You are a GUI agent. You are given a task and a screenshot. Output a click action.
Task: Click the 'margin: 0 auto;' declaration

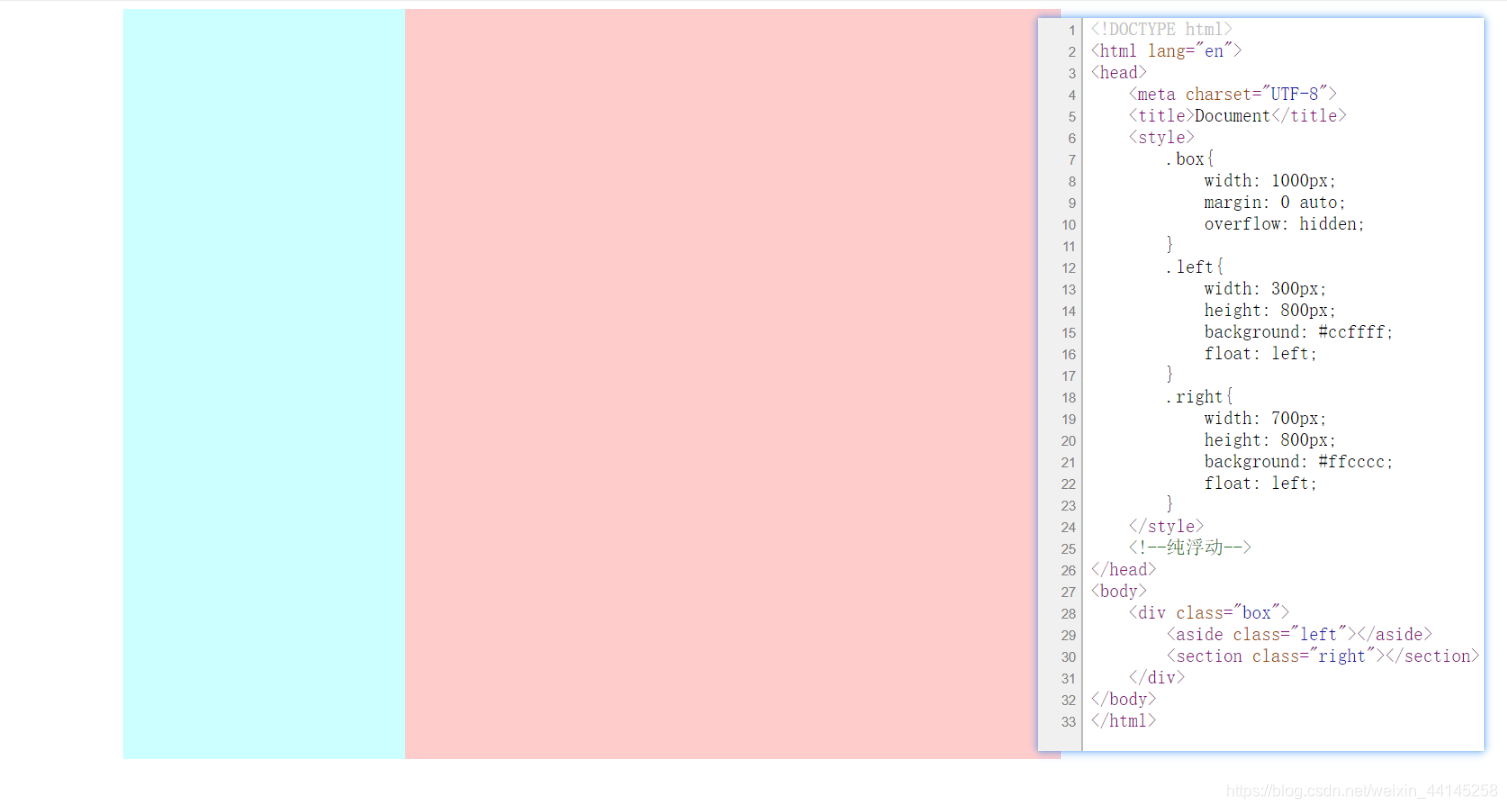[1275, 202]
